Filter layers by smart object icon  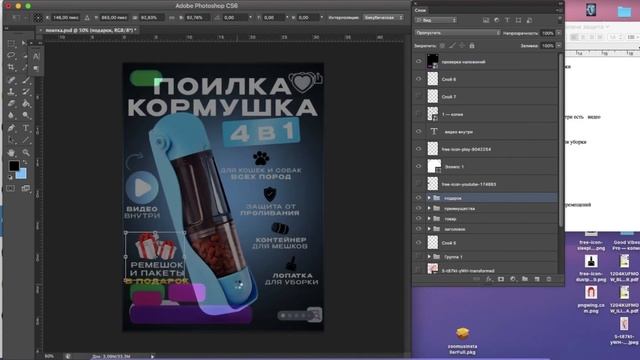click(529, 20)
